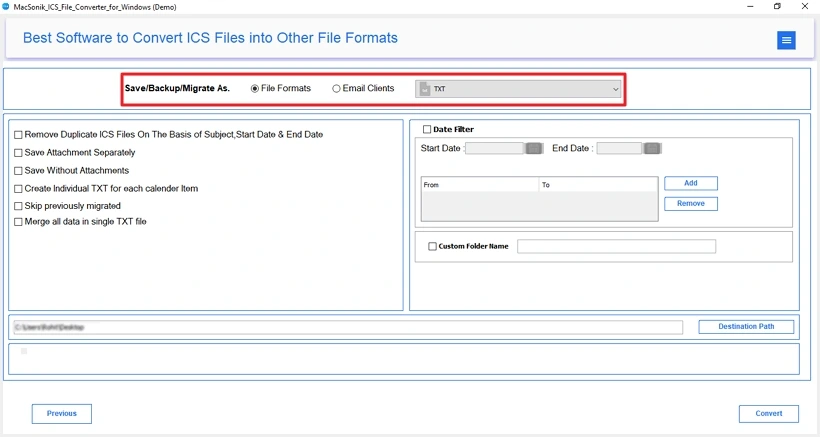This screenshot has height=437, width=820.
Task: Restore down the MacSonik window
Action: 777,6
